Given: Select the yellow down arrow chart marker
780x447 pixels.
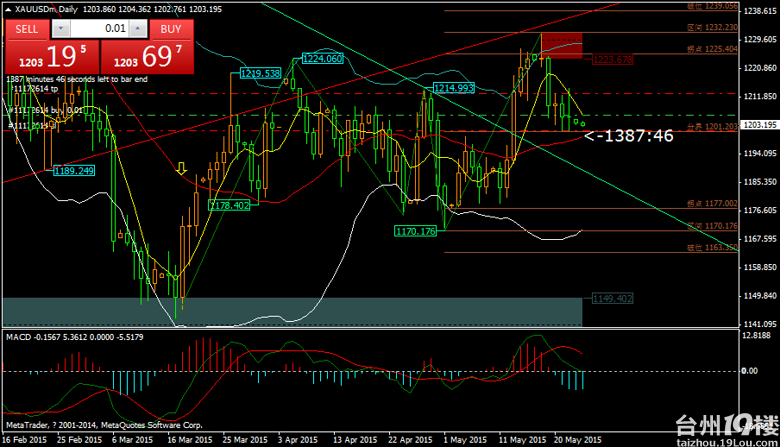Looking at the screenshot, I should pyautogui.click(x=181, y=167).
